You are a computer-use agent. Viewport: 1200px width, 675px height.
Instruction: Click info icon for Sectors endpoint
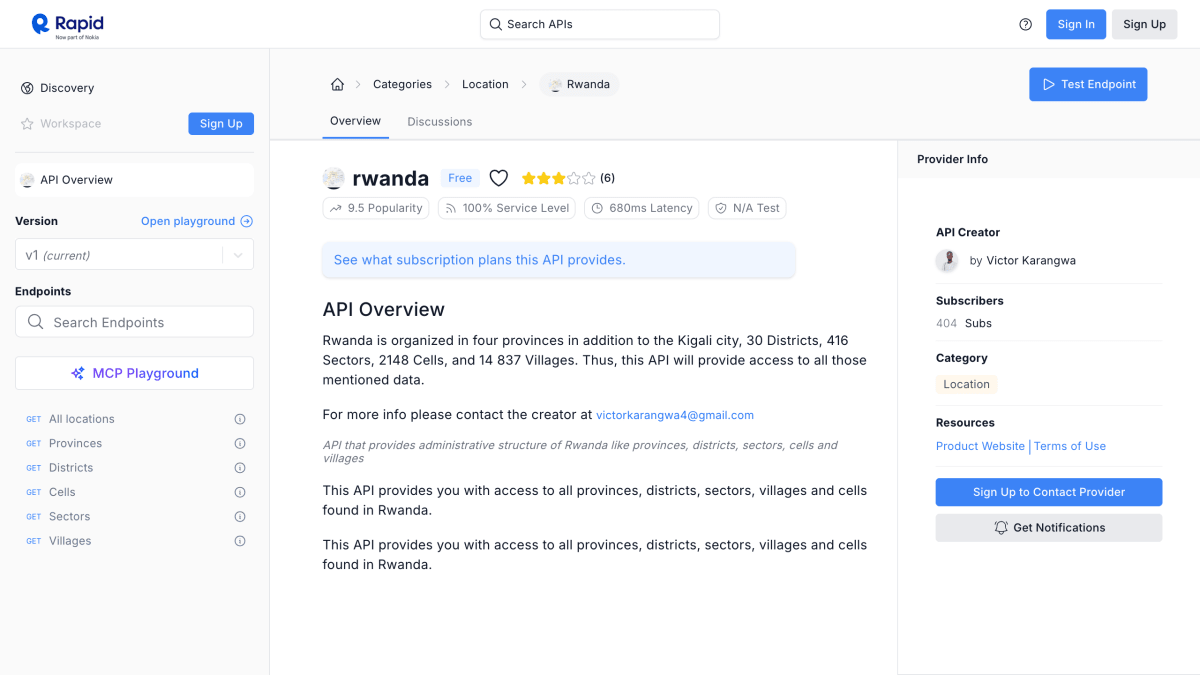240,516
